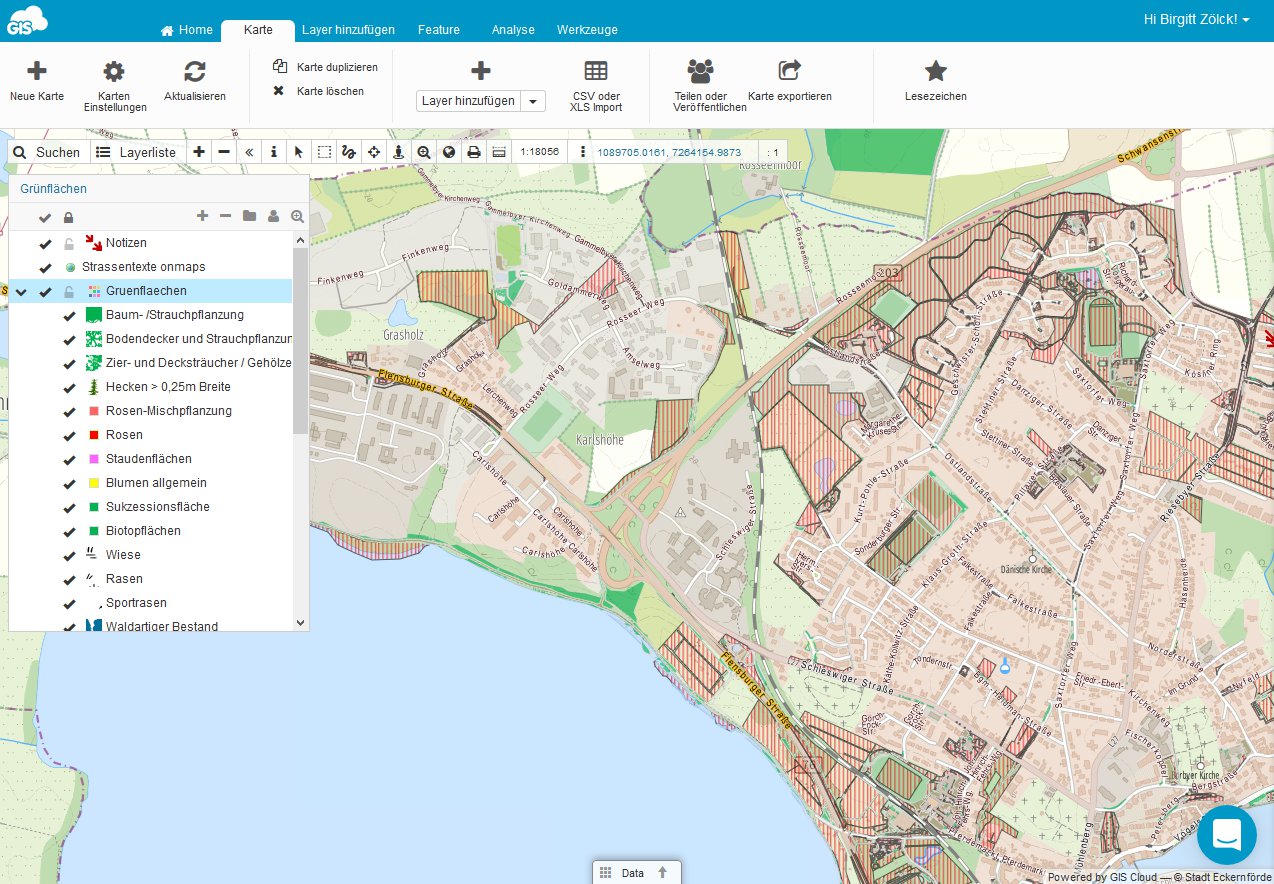Viewport: 1274px width, 884px height.
Task: Uncheck the Rosen legend item
Action: pos(69,435)
